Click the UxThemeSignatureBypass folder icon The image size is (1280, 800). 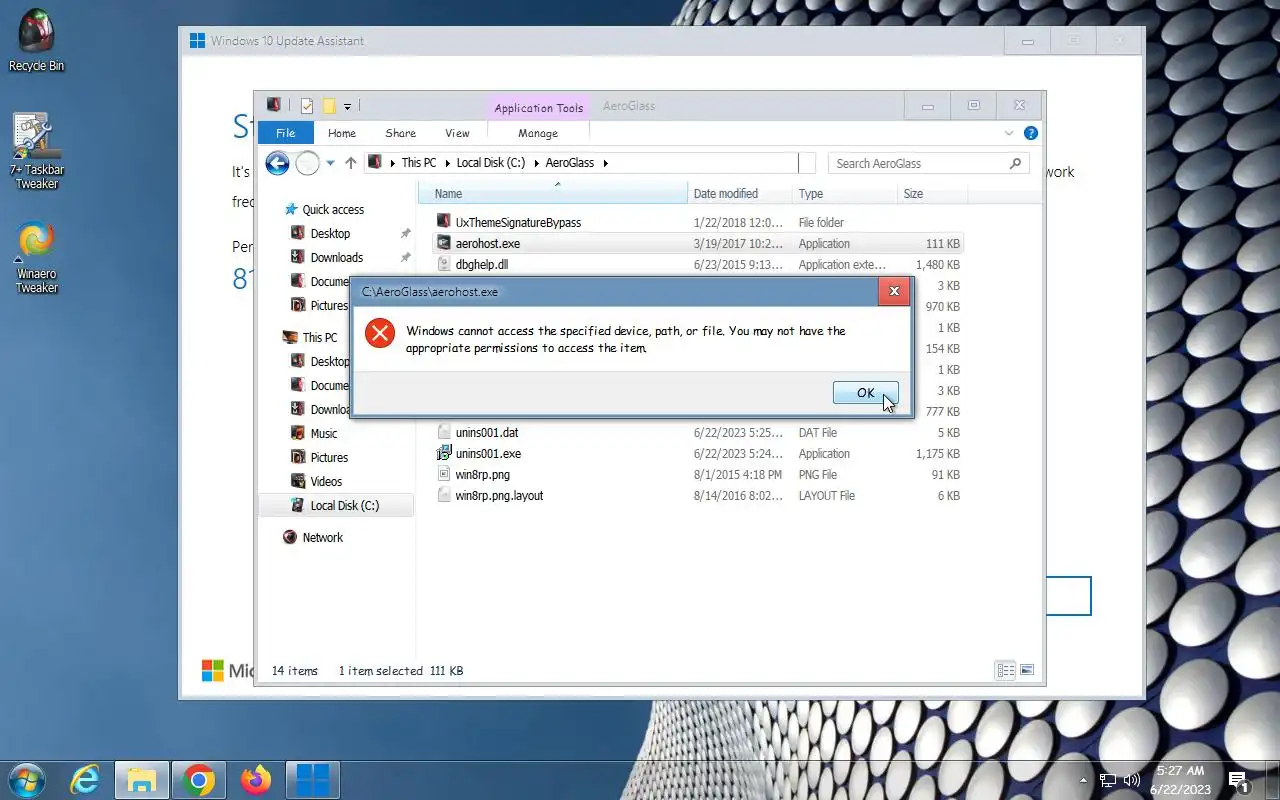pos(444,222)
